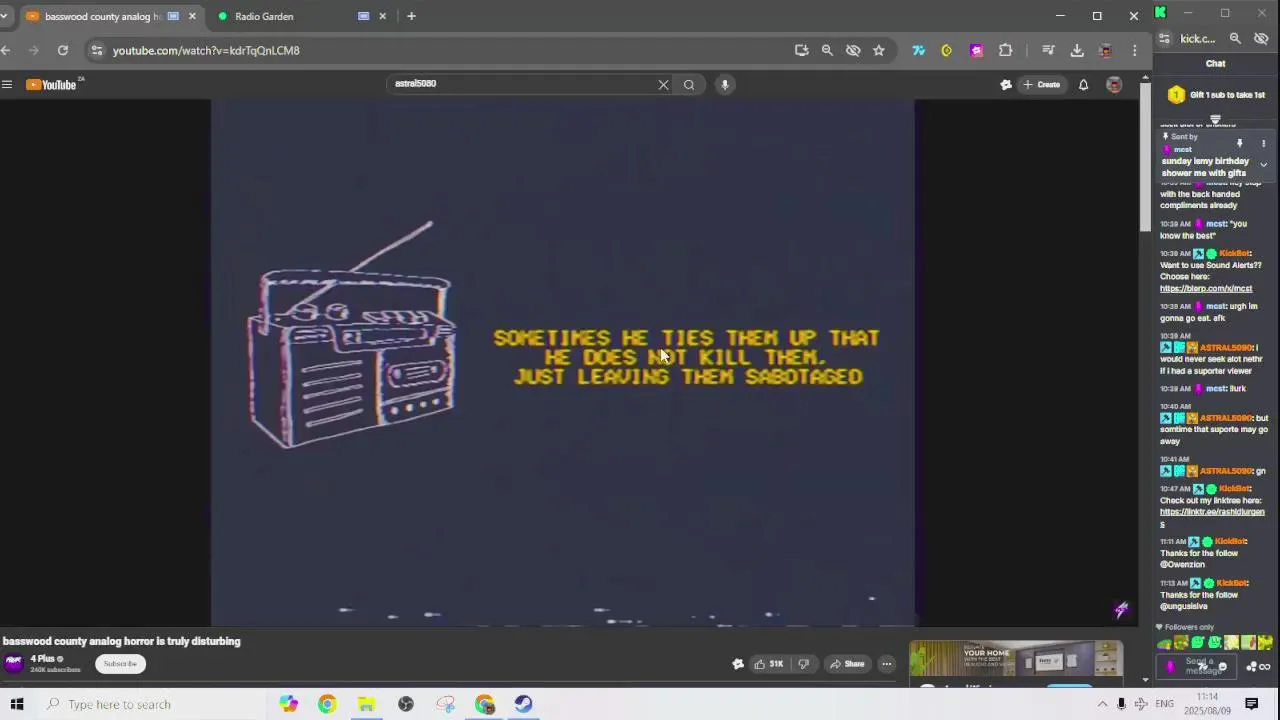Click the Gift 1 sub banner
1280x720 pixels.
[x=1216, y=95]
